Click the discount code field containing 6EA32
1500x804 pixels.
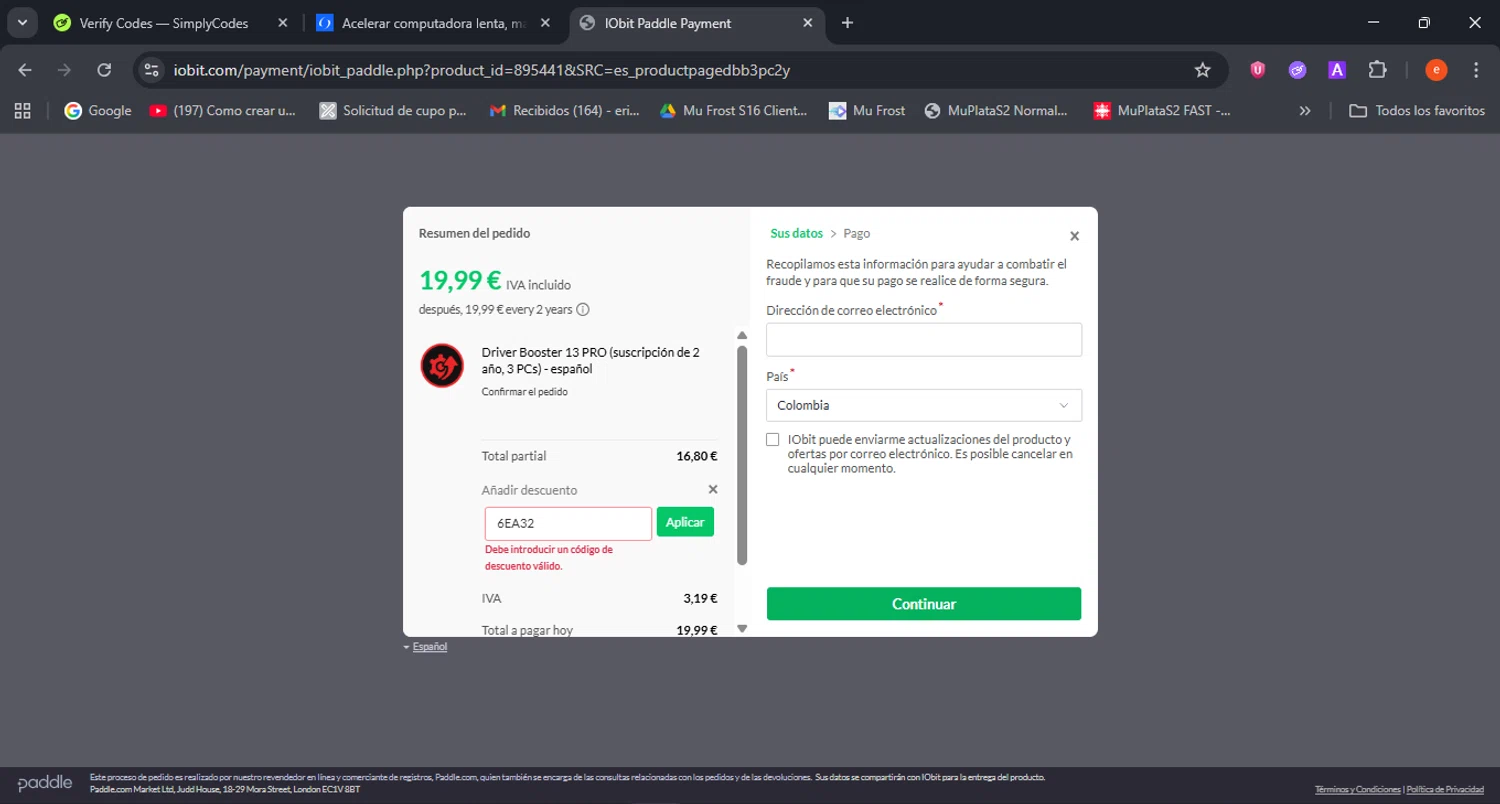coord(568,523)
